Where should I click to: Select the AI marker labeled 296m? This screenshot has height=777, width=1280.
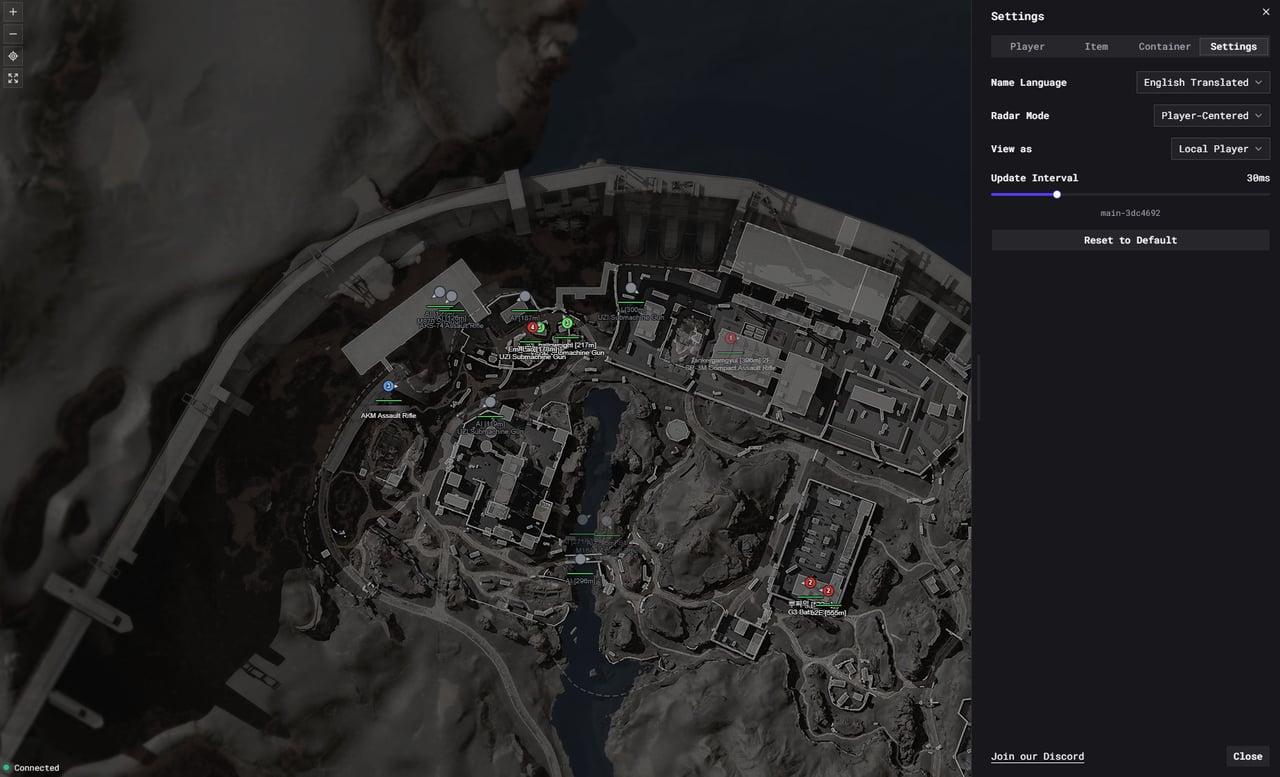click(580, 560)
